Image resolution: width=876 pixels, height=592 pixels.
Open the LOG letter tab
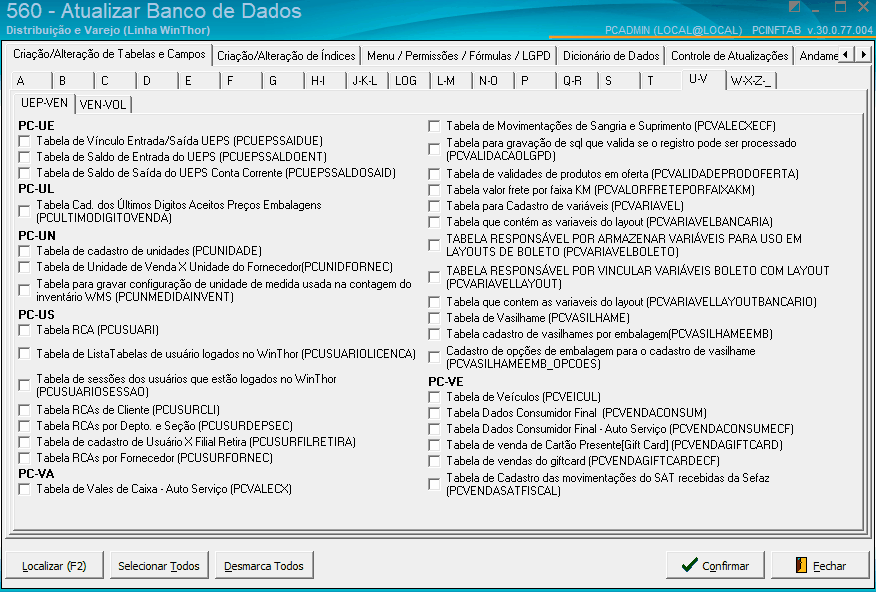coord(410,81)
